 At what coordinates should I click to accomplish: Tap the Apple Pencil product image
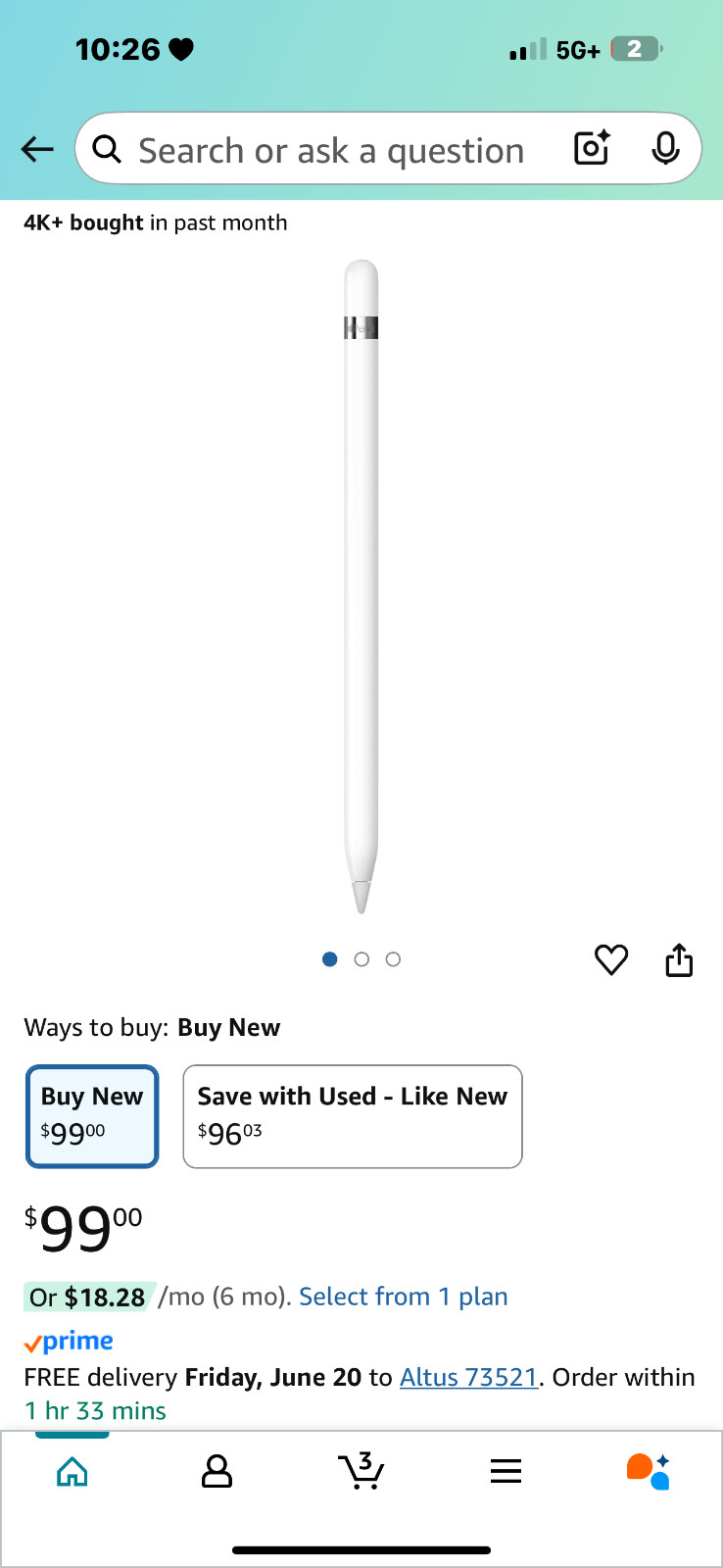pyautogui.click(x=361, y=586)
